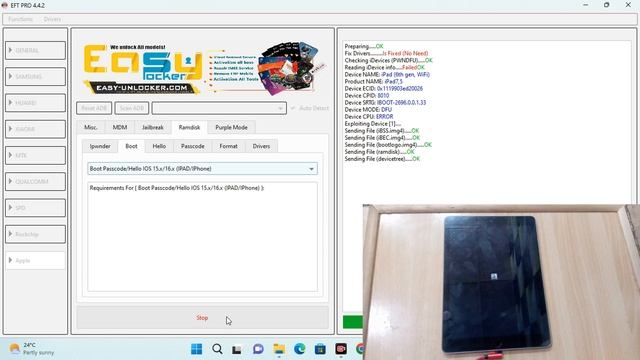Click the Reset ADB button
640x360 pixels.
tap(94, 108)
